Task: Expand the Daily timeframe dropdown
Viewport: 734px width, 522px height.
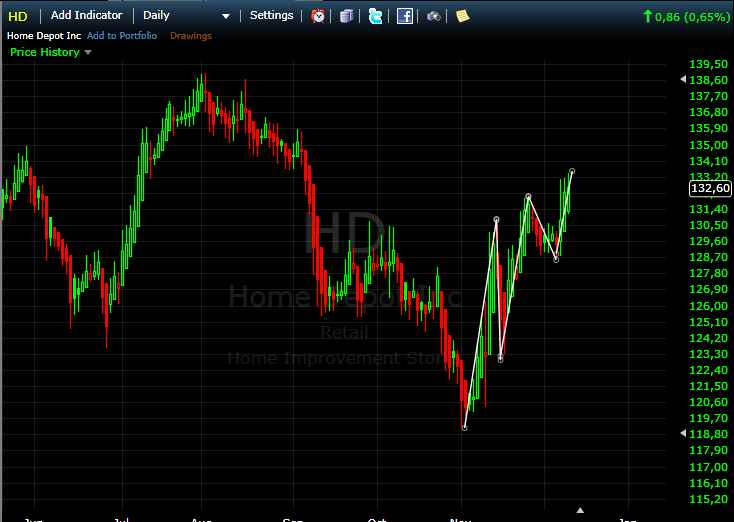Action: pyautogui.click(x=226, y=16)
